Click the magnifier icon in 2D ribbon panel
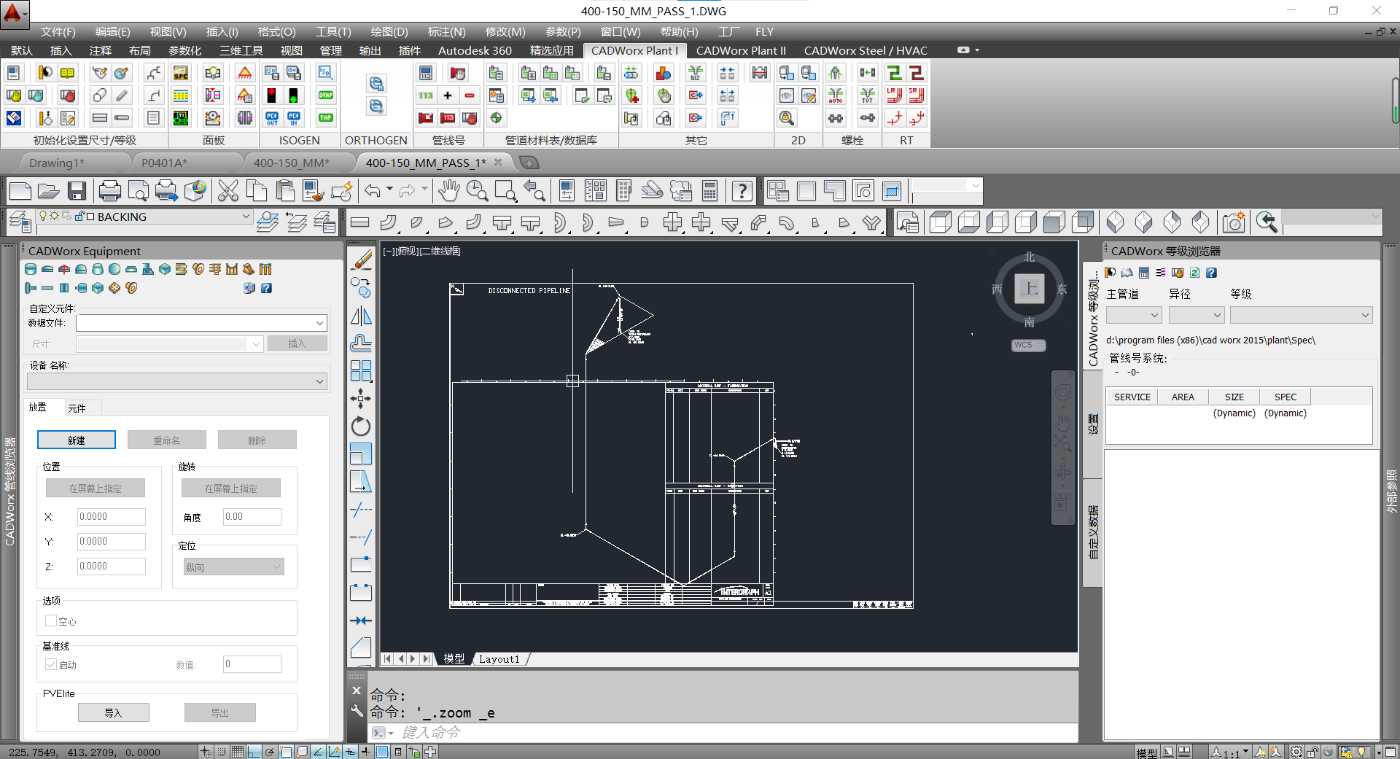The width and height of the screenshot is (1400, 759). [x=787, y=118]
